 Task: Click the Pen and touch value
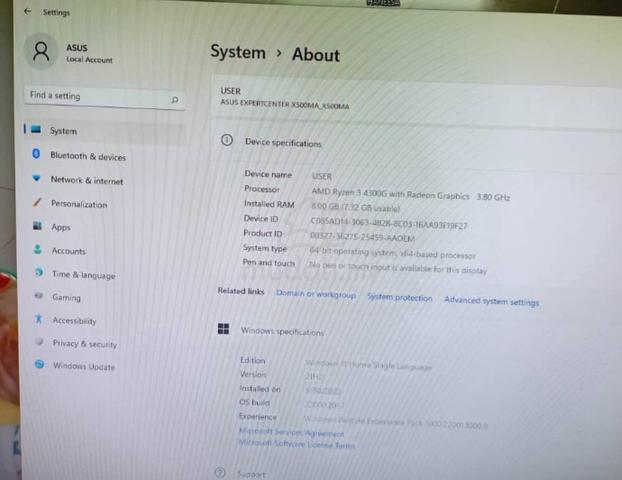pyautogui.click(x=397, y=267)
